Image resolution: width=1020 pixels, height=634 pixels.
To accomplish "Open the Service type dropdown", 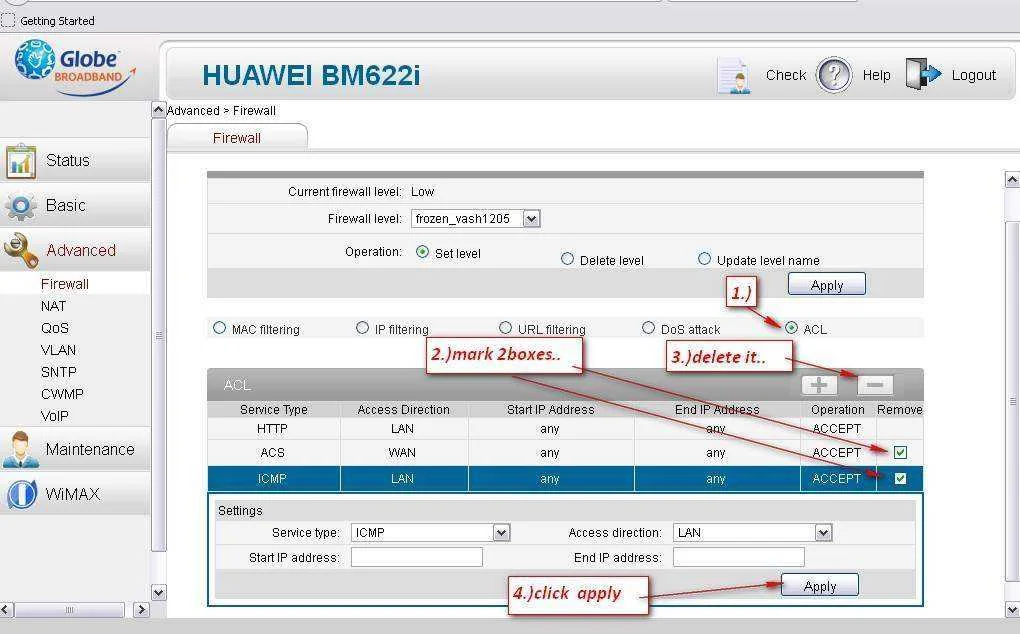I will (x=431, y=533).
